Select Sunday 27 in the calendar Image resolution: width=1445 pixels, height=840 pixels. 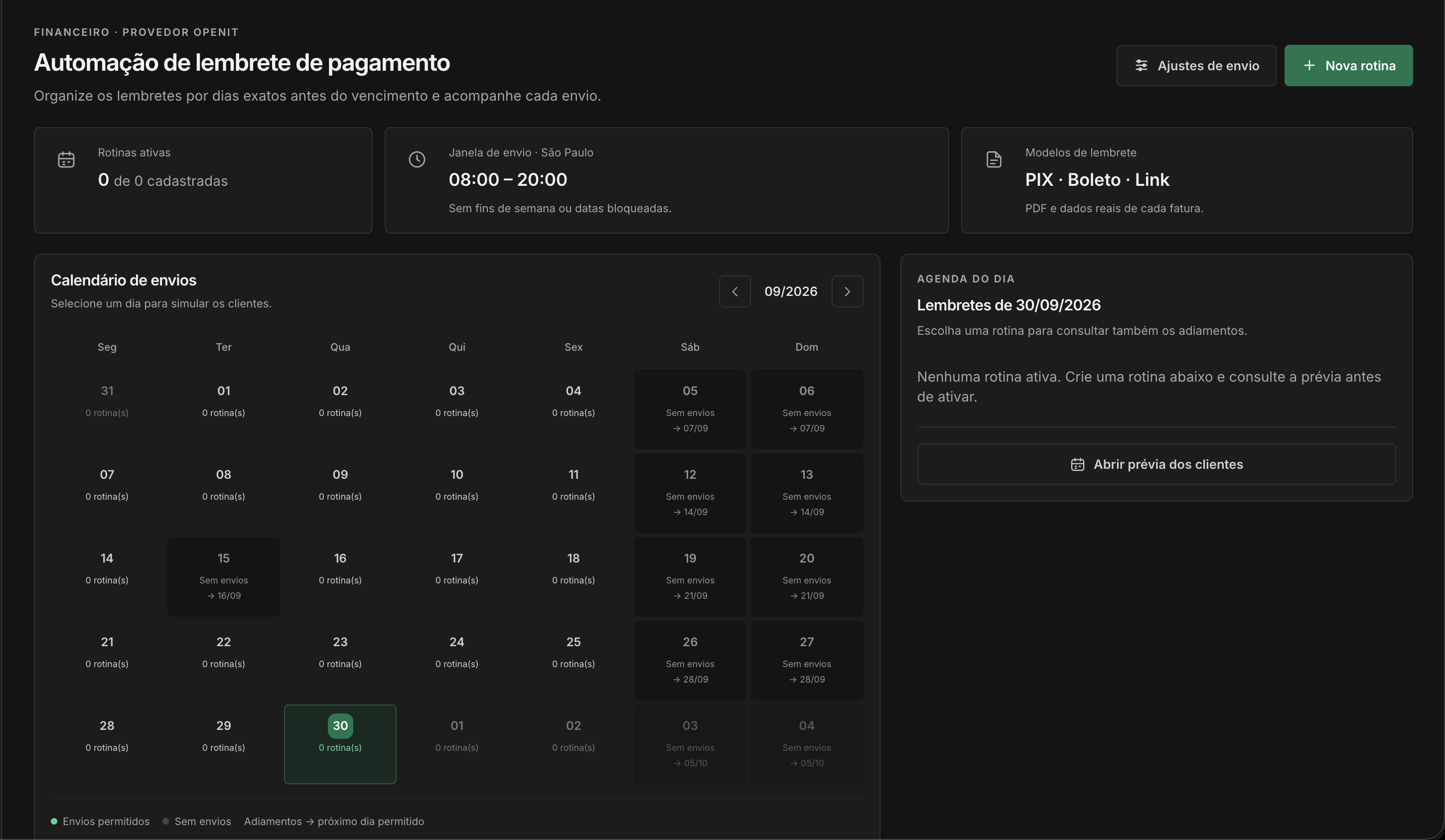[x=807, y=660]
